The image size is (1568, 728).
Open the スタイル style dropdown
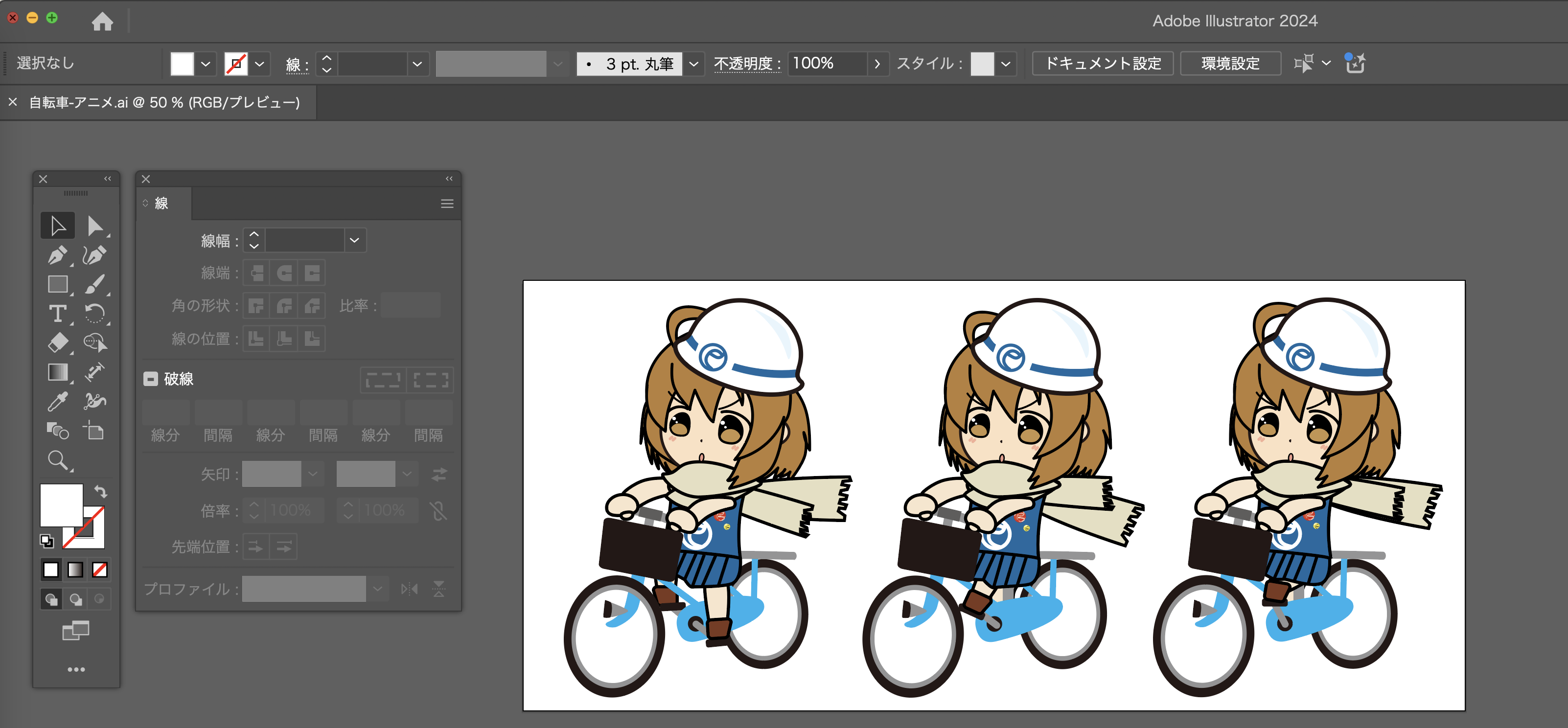tap(1006, 63)
